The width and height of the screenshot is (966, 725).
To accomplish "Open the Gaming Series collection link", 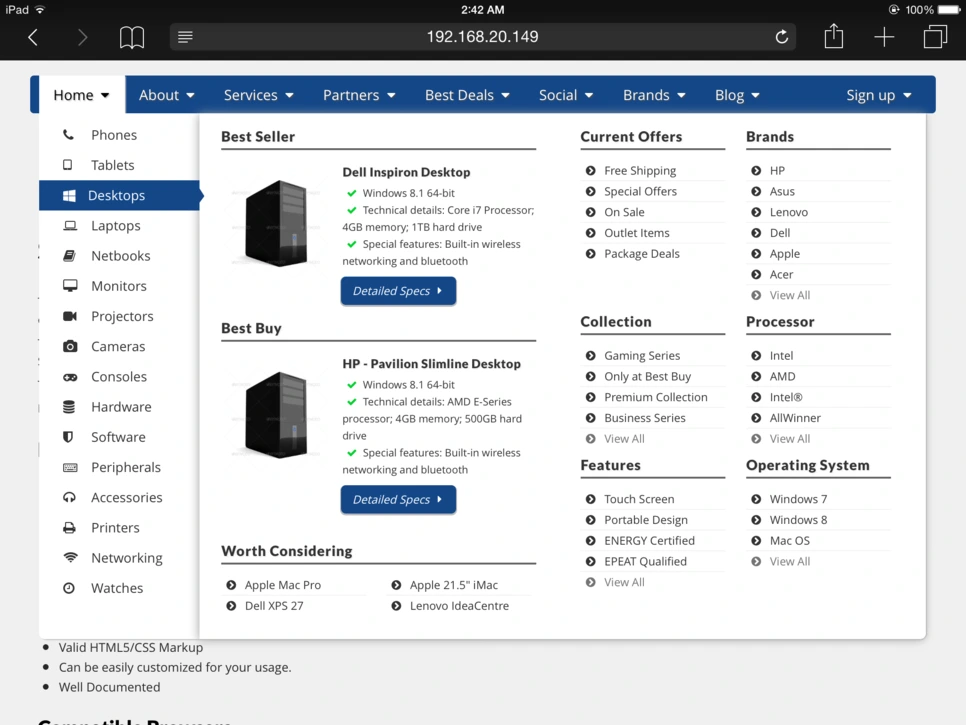I will 641,355.
